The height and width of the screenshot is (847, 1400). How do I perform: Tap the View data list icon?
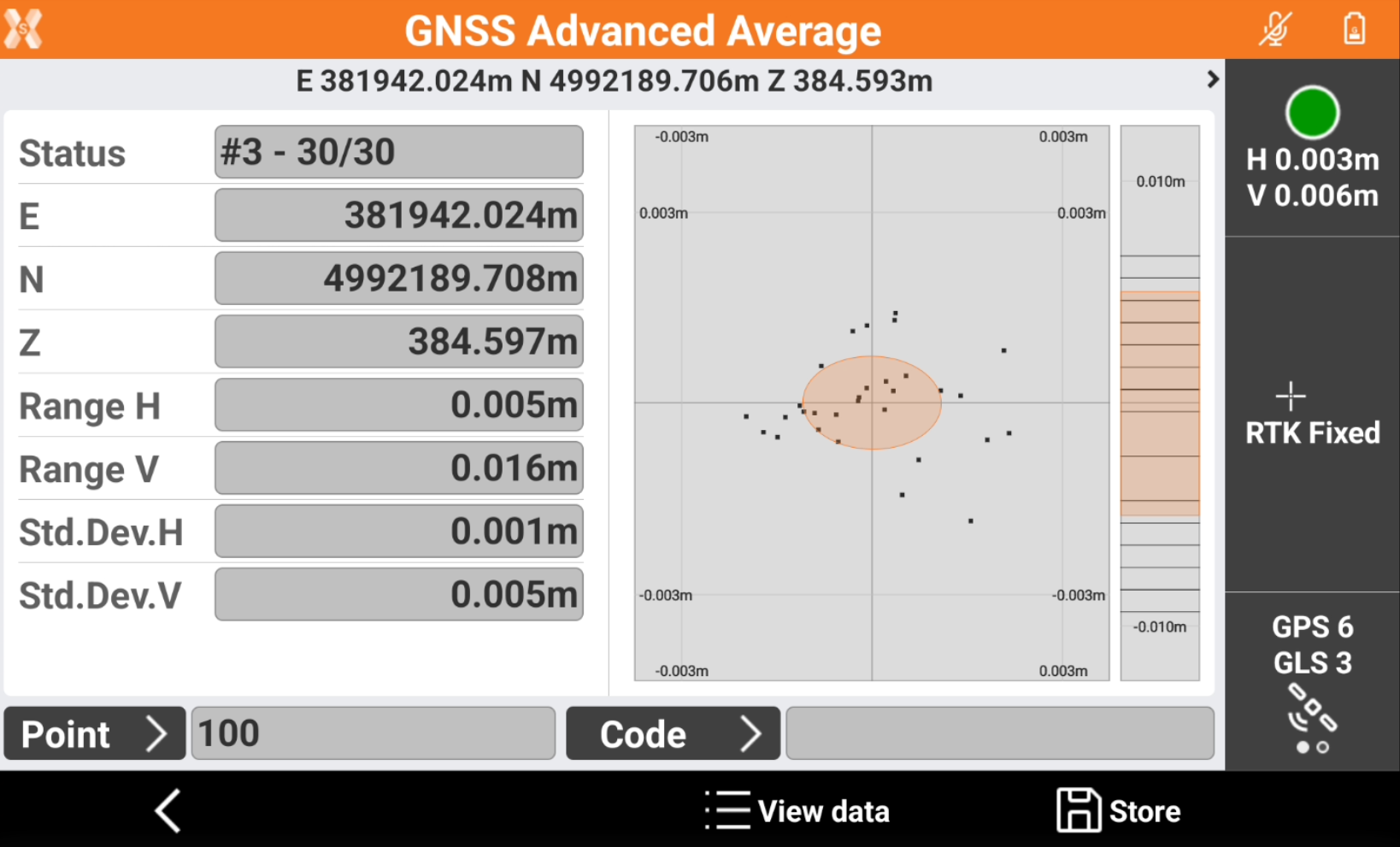pyautogui.click(x=728, y=810)
